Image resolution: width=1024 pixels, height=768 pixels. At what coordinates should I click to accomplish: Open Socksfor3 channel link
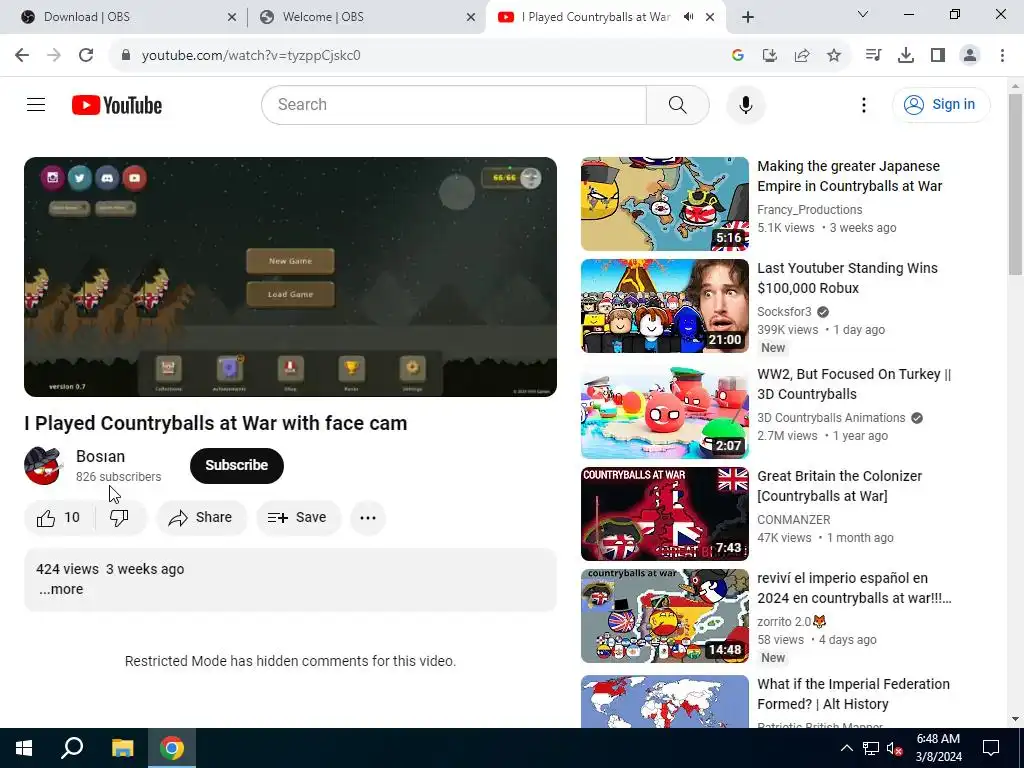click(x=784, y=312)
